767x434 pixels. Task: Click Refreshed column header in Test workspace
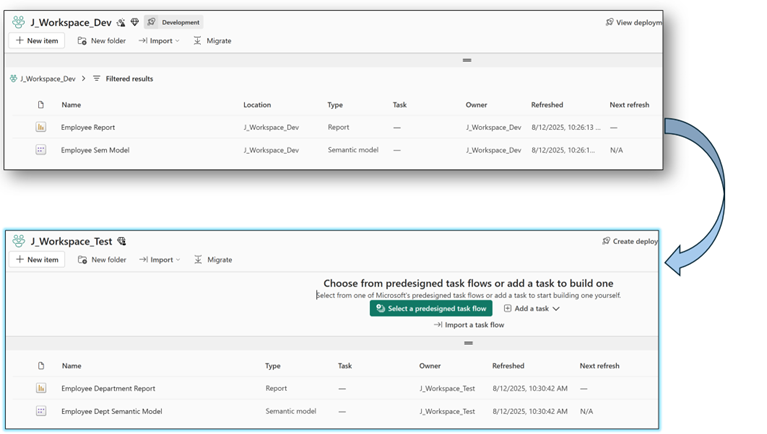(508, 365)
